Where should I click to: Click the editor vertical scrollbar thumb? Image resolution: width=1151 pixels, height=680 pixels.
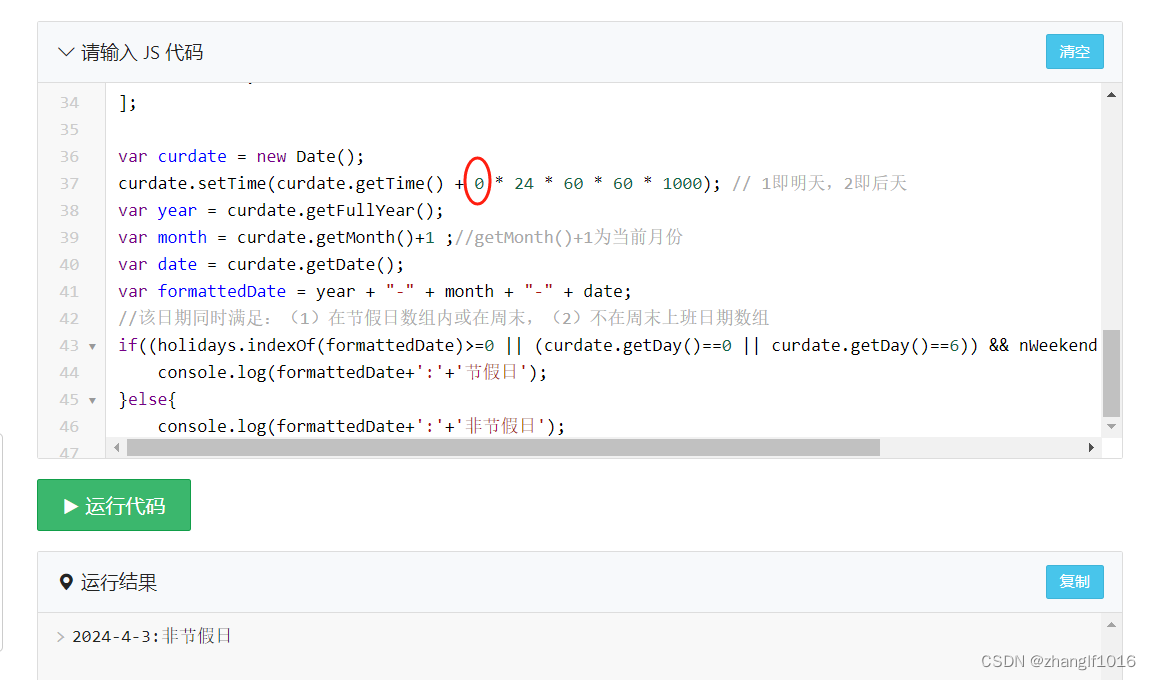click(x=1111, y=373)
